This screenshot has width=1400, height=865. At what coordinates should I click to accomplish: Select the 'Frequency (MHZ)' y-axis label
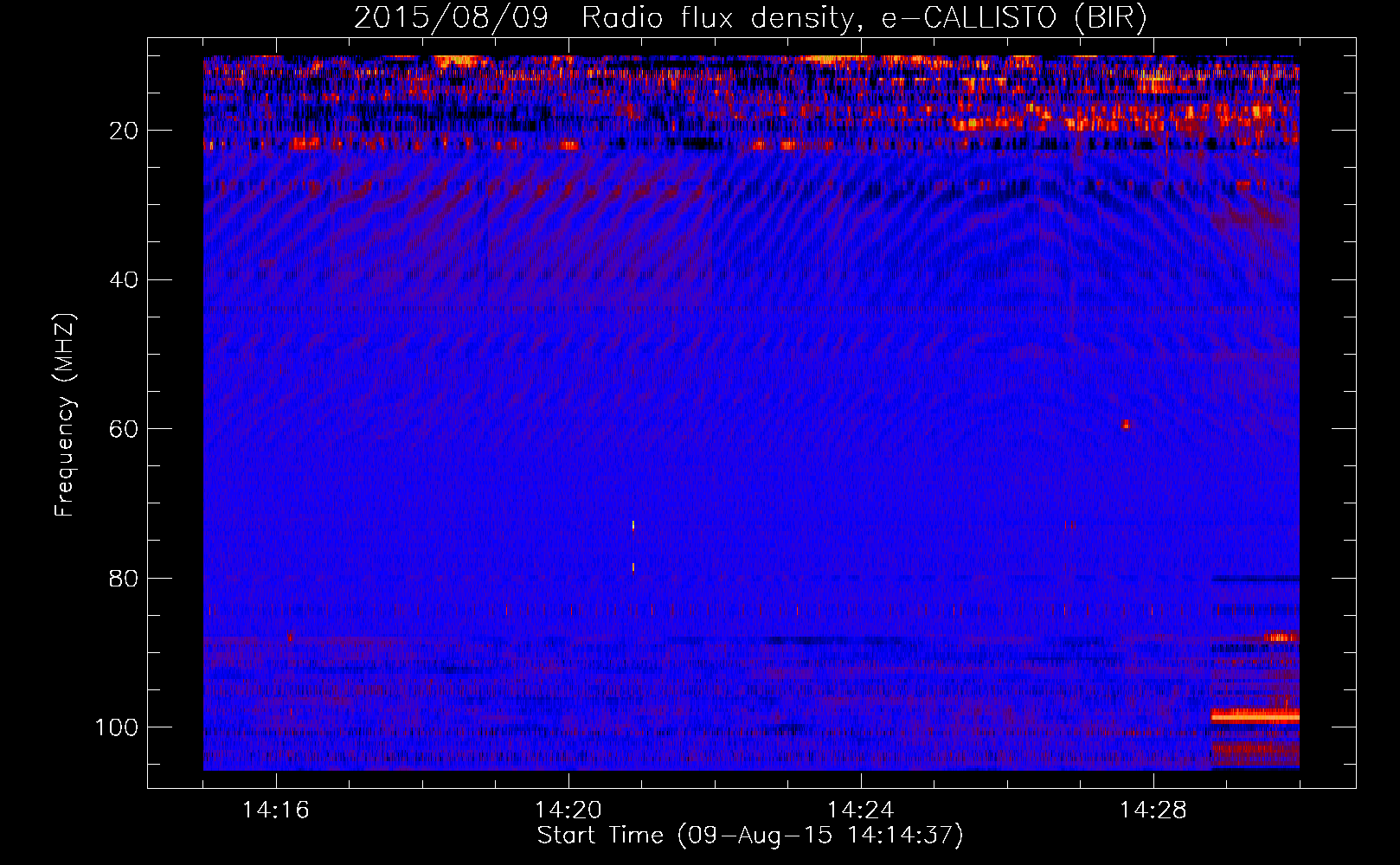click(65, 414)
